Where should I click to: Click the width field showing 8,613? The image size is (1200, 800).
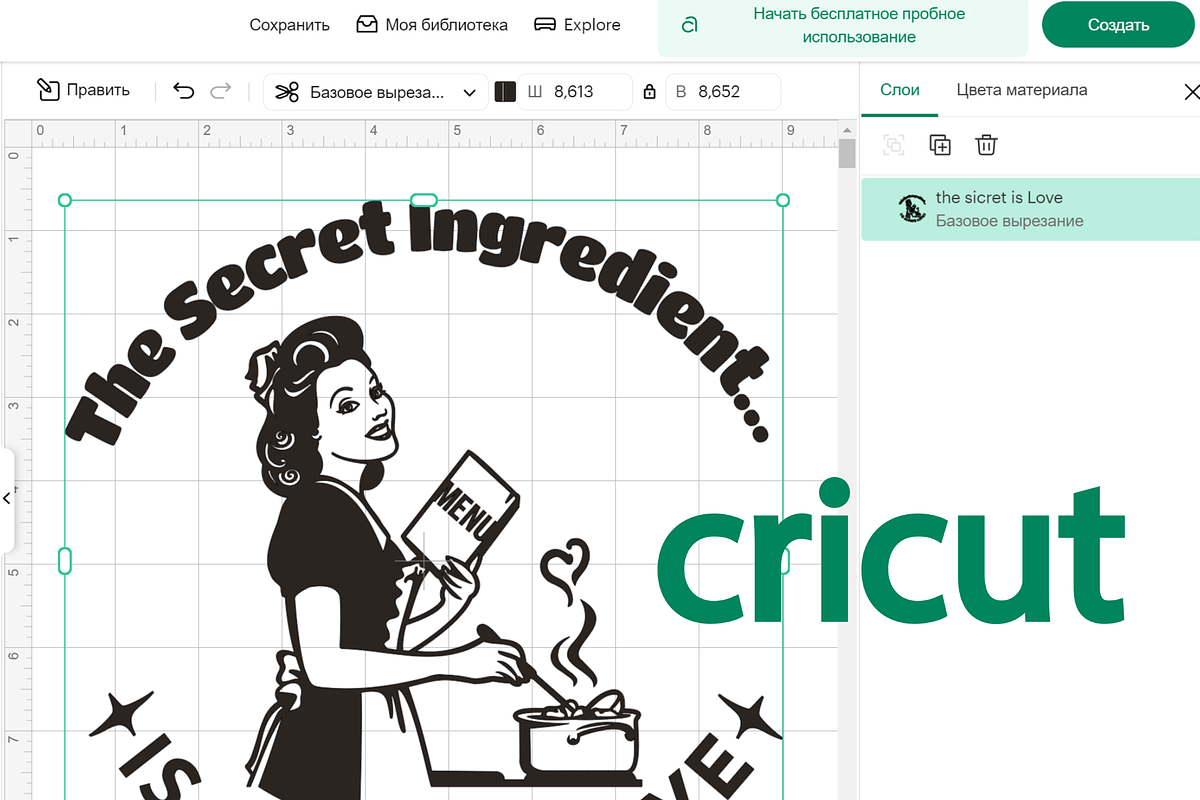click(x=575, y=92)
